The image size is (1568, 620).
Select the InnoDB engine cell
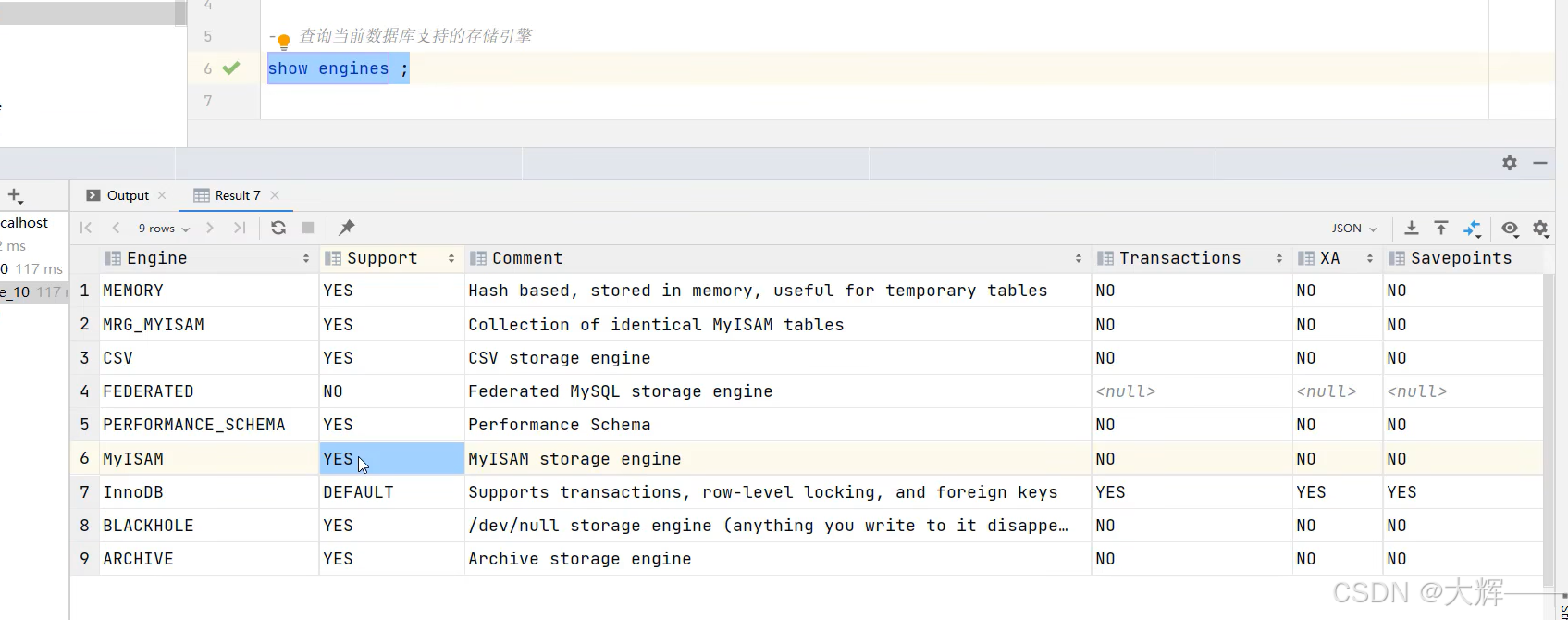pyautogui.click(x=209, y=492)
